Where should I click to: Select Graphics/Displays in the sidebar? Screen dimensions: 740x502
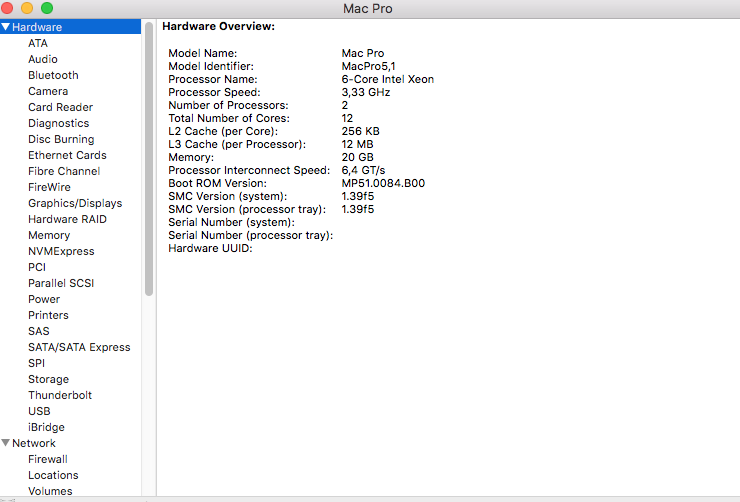tap(75, 203)
